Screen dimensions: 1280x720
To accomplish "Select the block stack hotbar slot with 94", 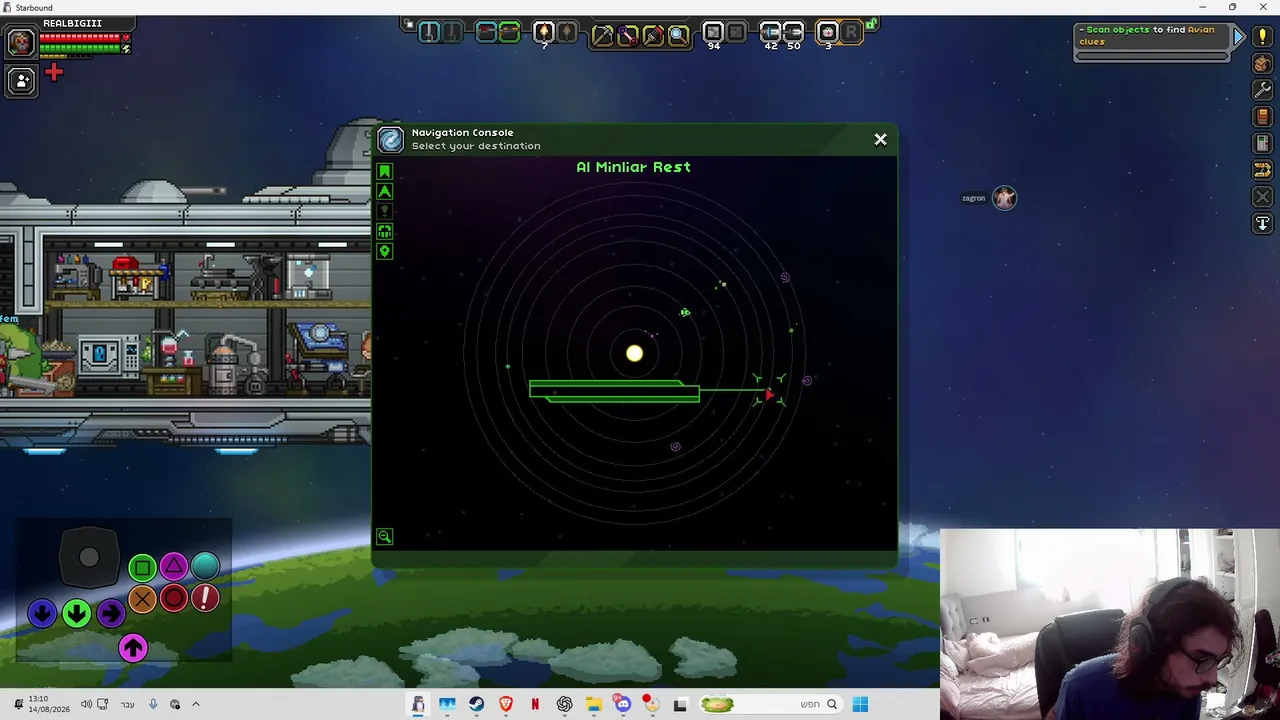I will point(713,33).
